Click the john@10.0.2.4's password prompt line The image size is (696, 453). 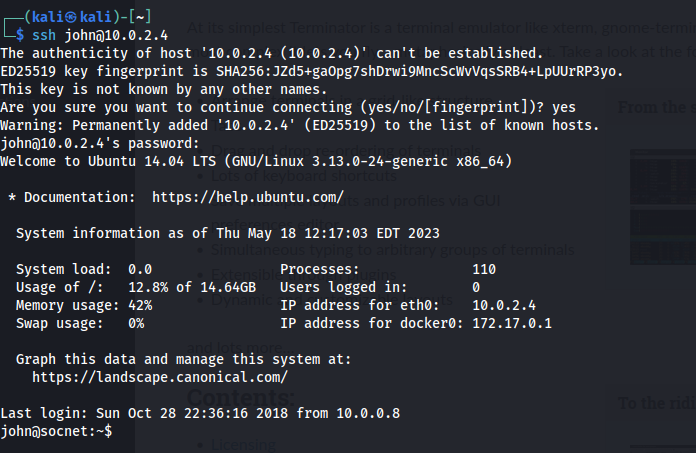click(x=100, y=143)
